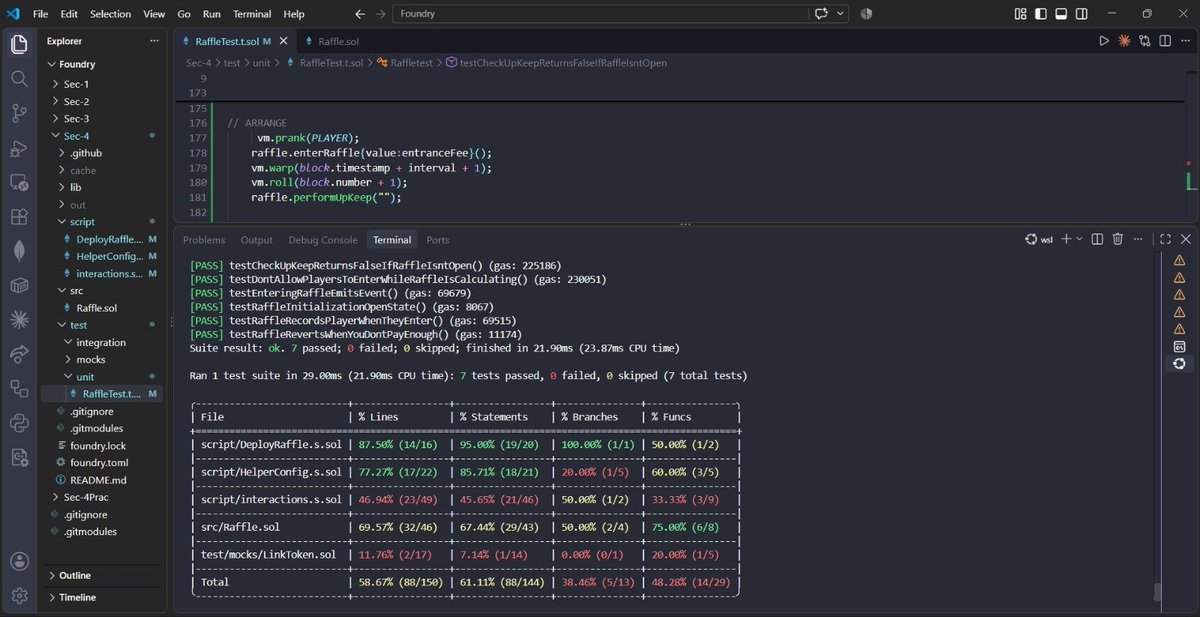Click the Copilot chat icon
Viewport: 1200px width, 617px height.
click(821, 14)
